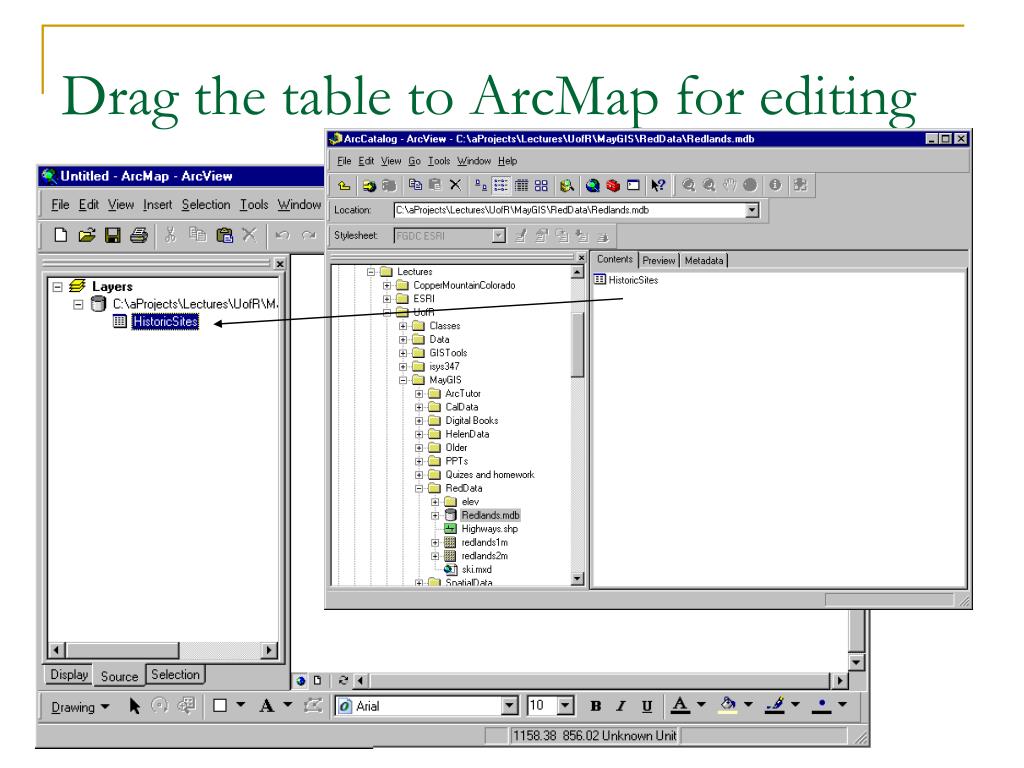Click Refresh view icon below map

(x=343, y=680)
